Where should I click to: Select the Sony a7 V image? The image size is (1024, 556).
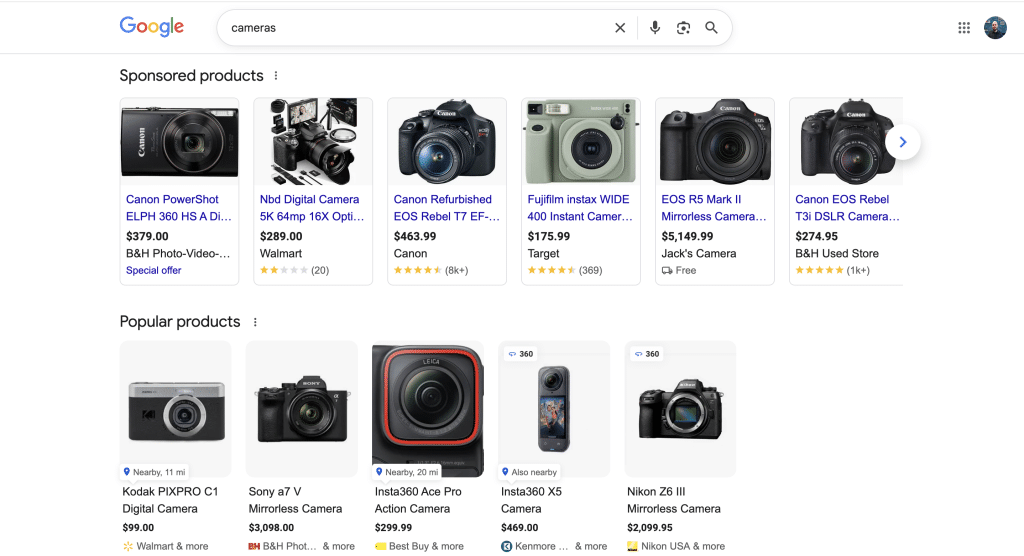tap(302, 408)
